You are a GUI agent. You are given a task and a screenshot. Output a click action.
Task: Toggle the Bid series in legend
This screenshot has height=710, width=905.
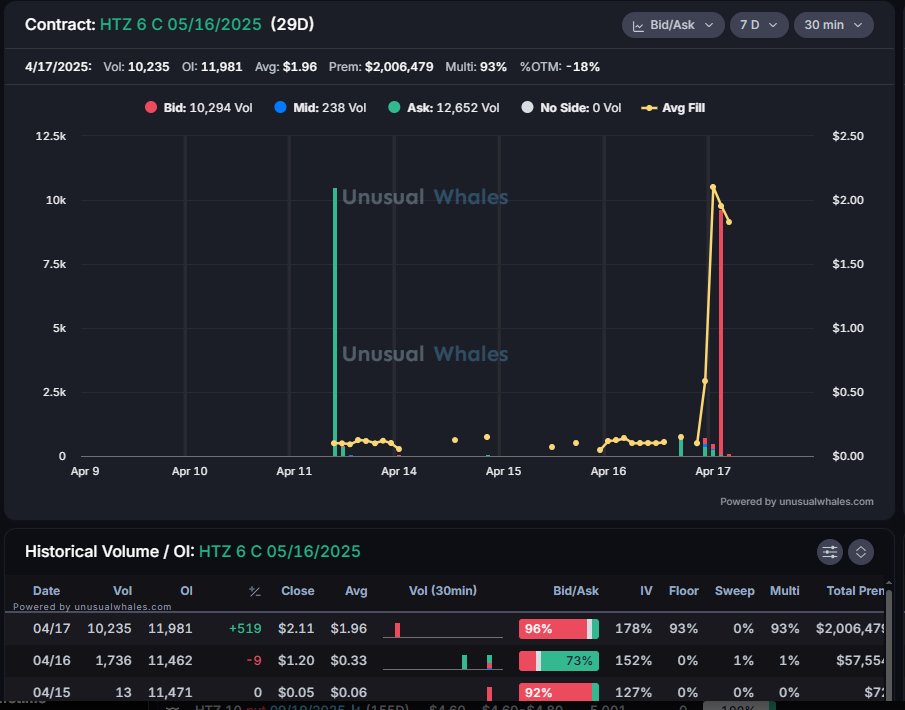(199, 108)
